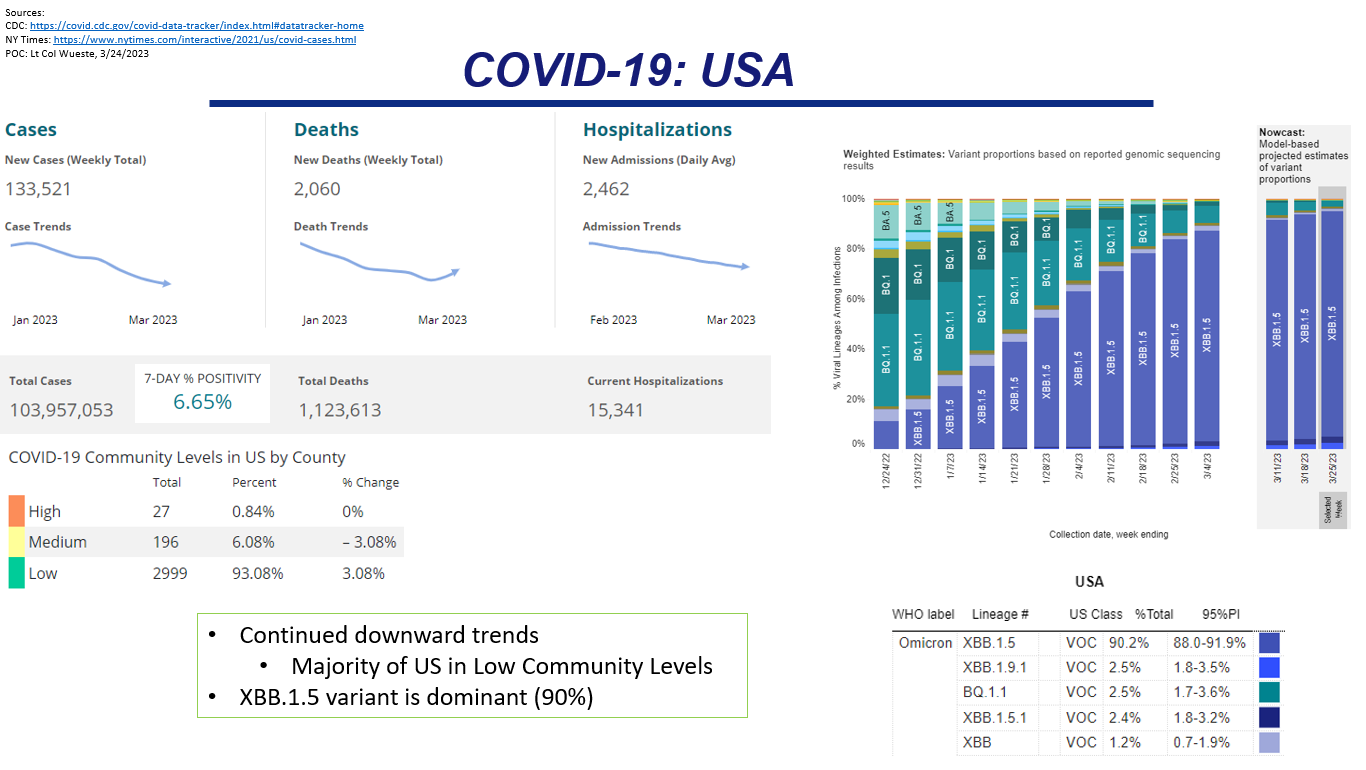
Task: Click the yellow Medium community level swatch
Action: pyautogui.click(x=16, y=542)
